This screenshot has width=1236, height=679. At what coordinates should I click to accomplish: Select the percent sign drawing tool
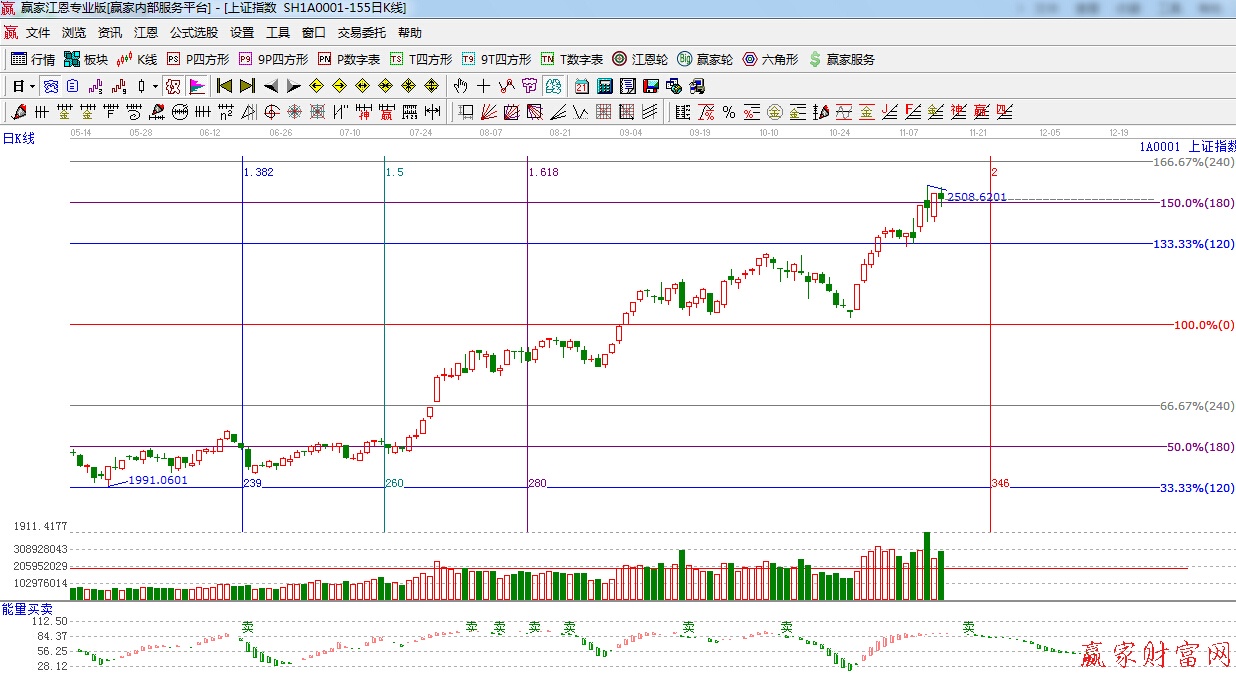point(729,111)
